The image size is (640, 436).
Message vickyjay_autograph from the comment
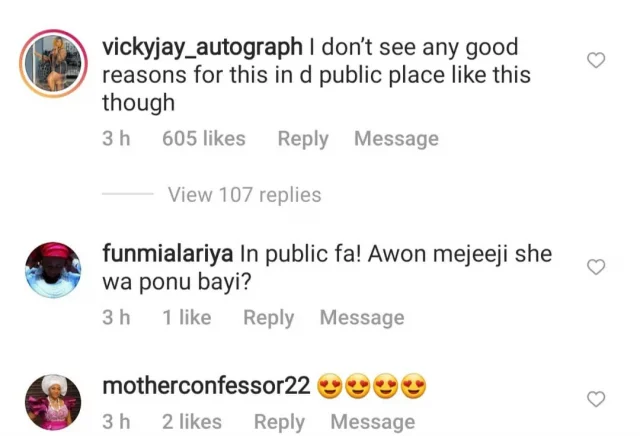tap(396, 139)
